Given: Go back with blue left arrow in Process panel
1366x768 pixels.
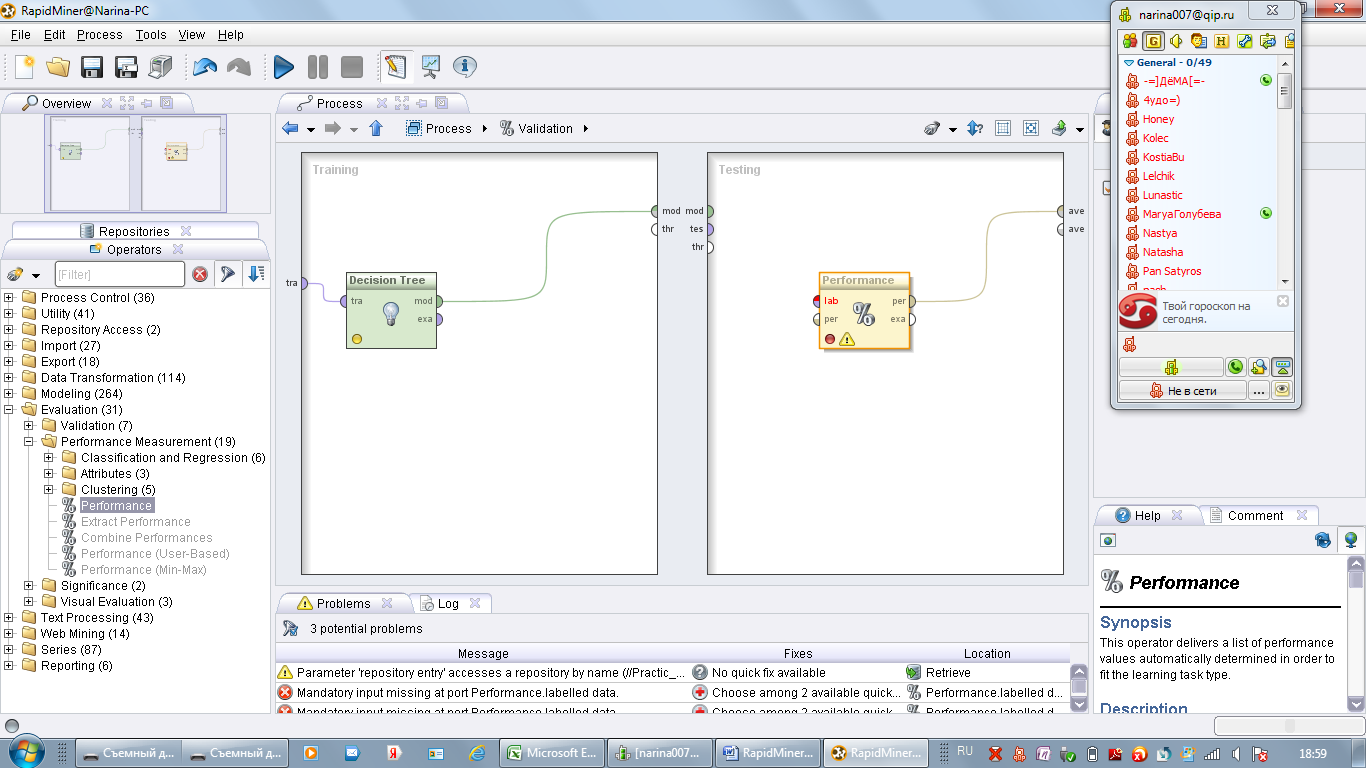Looking at the screenshot, I should point(291,128).
